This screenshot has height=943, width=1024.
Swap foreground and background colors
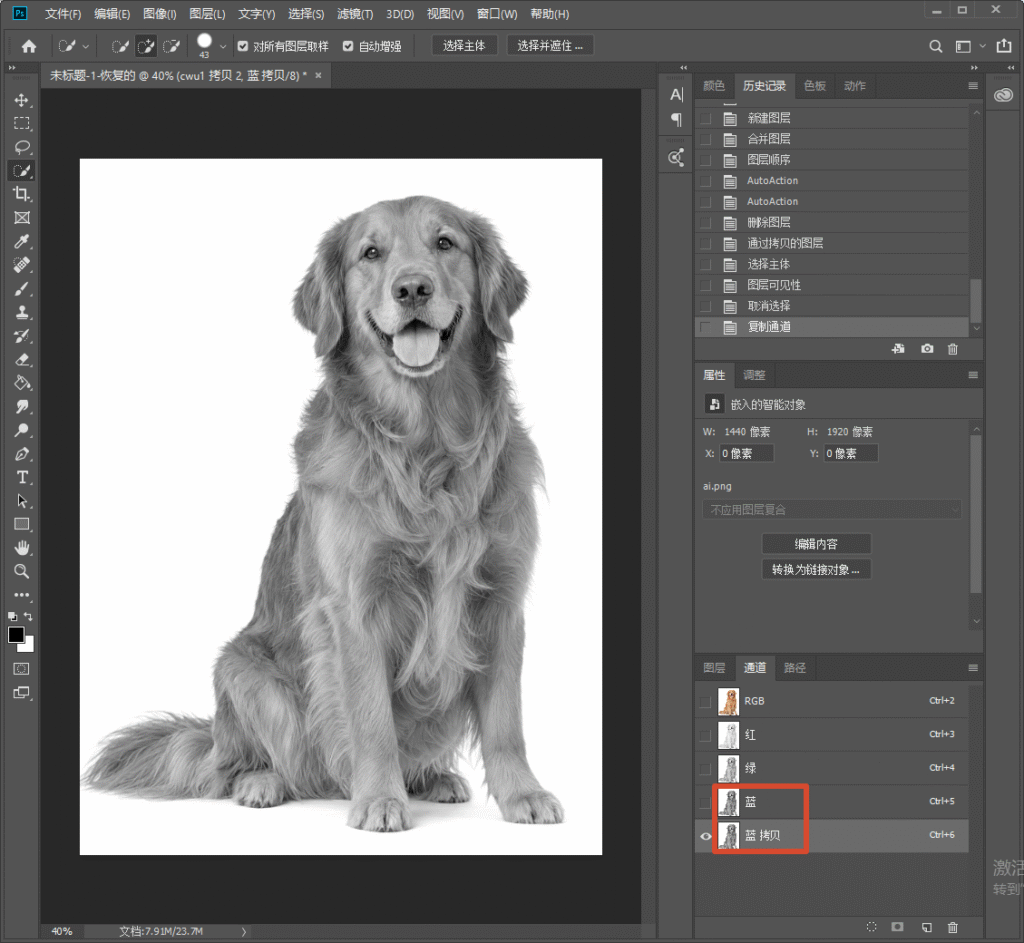28,616
